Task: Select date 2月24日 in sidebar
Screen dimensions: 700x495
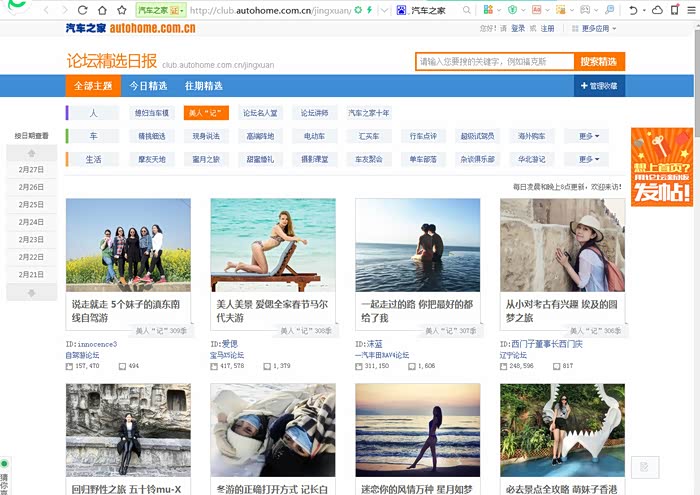Action: [x=31, y=222]
